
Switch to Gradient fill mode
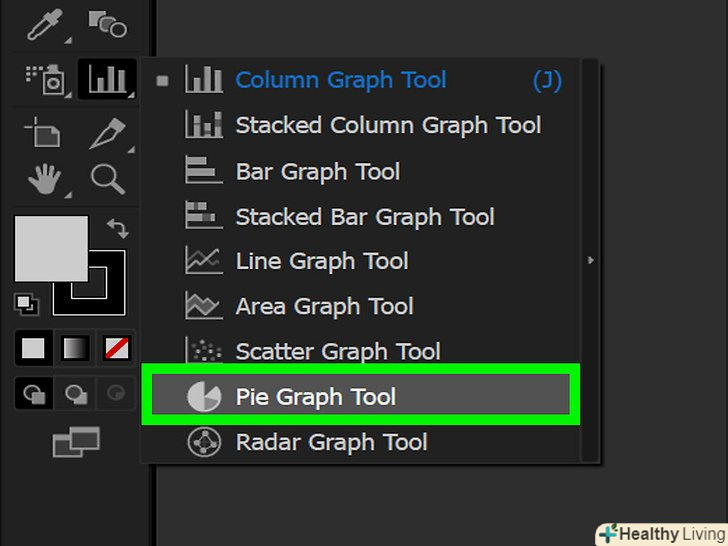pyautogui.click(x=76, y=348)
